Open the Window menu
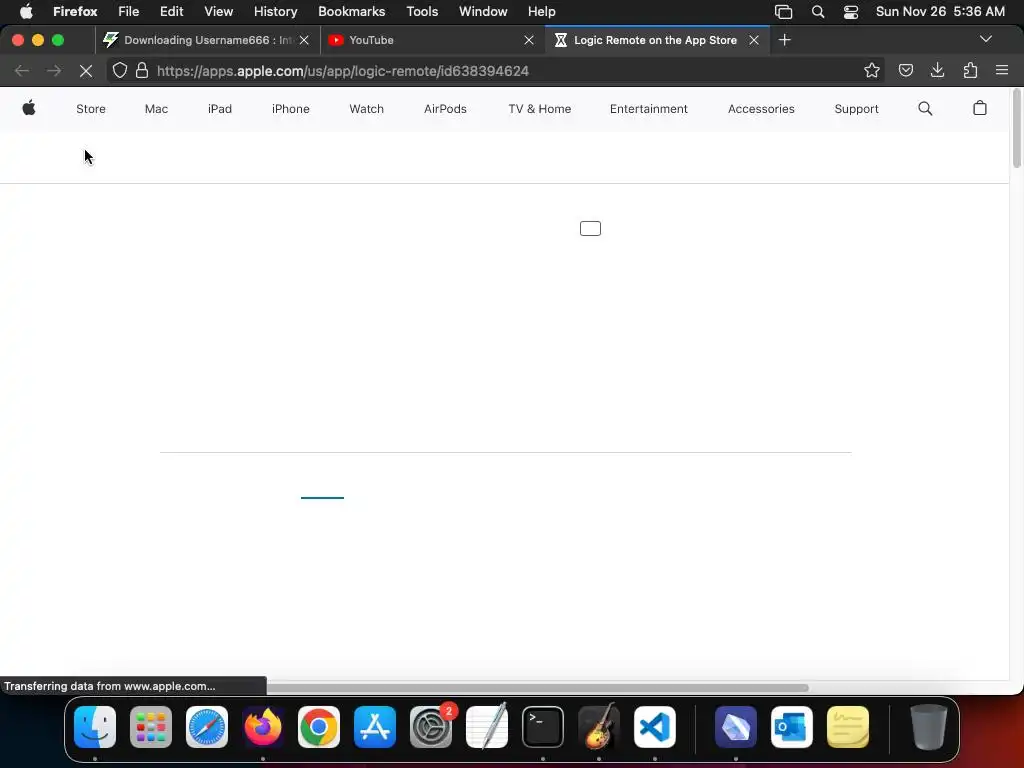This screenshot has height=768, width=1024. tap(483, 12)
